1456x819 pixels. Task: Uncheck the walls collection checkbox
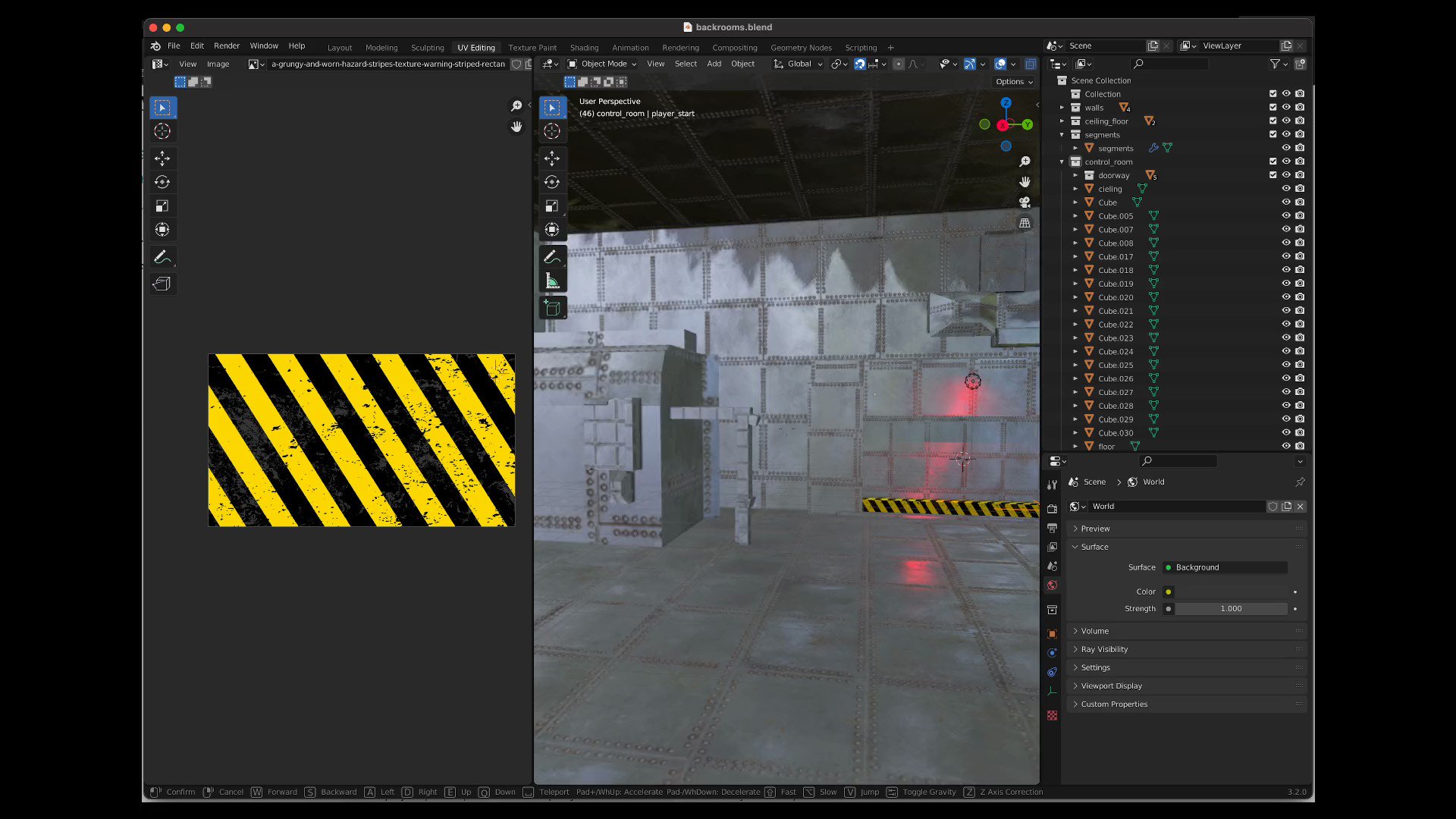[1273, 108]
